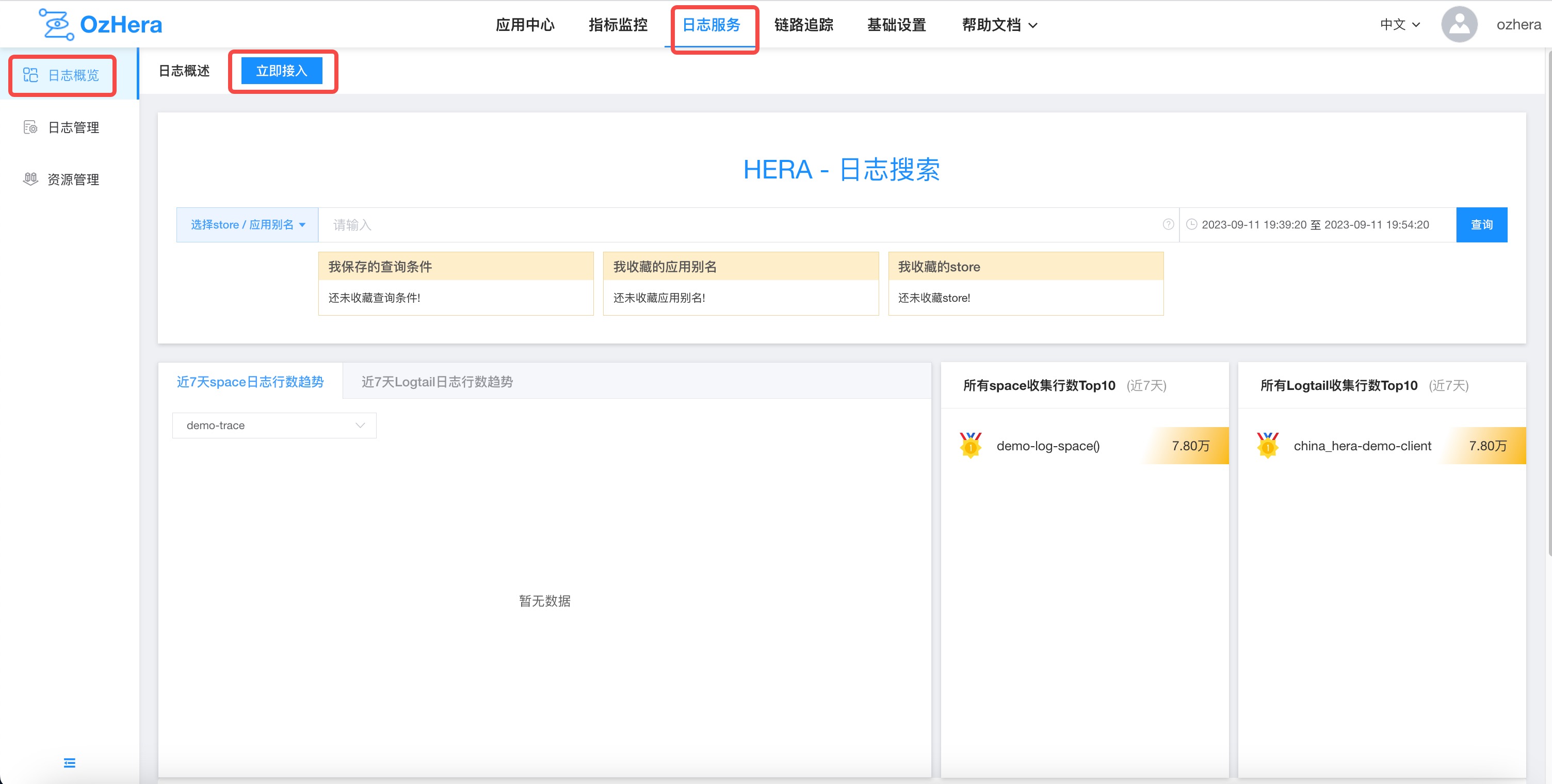Click the demo-log-space() row label
This screenshot has height=784, width=1552.
point(1048,446)
